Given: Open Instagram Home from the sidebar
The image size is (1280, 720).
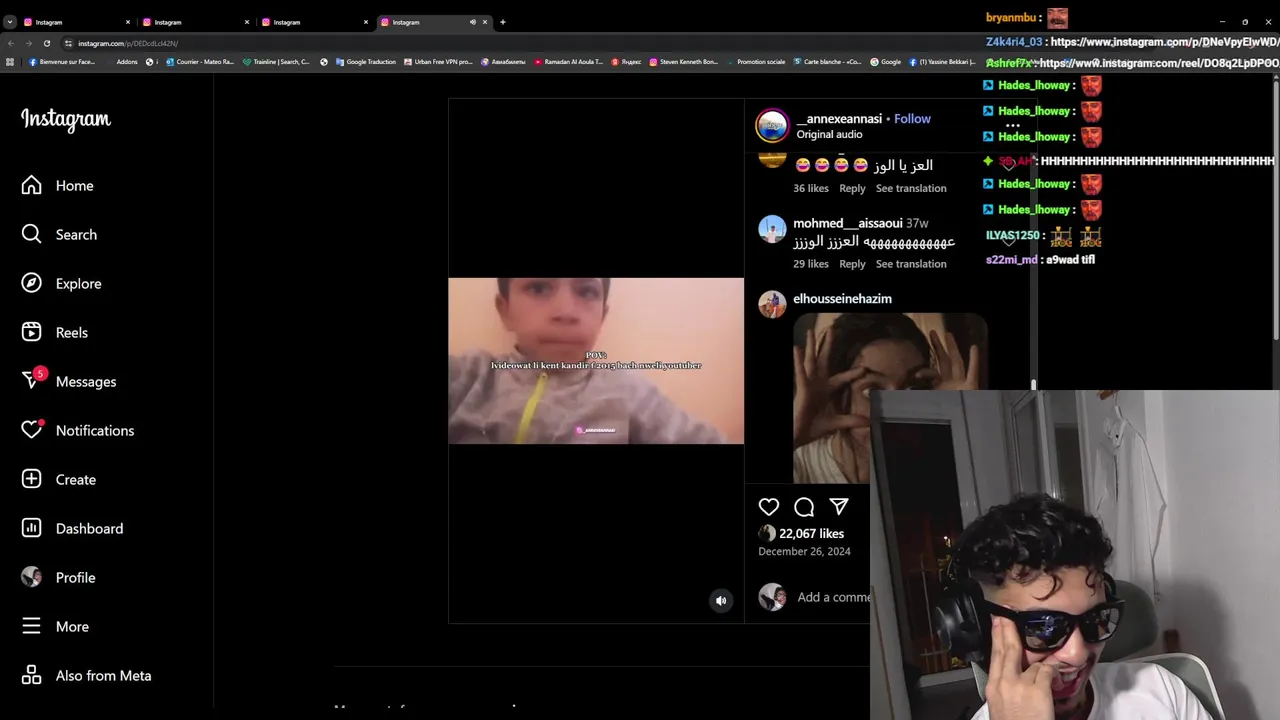Looking at the screenshot, I should (x=57, y=186).
